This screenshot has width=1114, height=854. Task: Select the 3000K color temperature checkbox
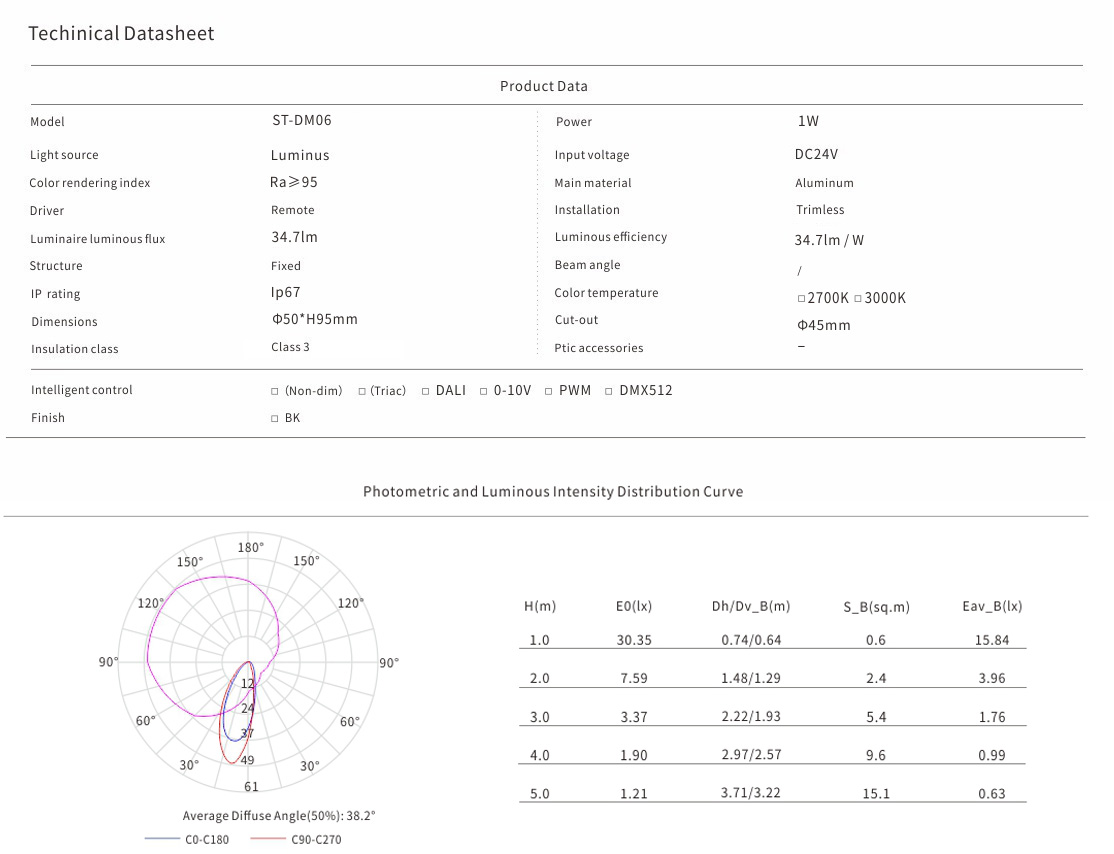858,299
